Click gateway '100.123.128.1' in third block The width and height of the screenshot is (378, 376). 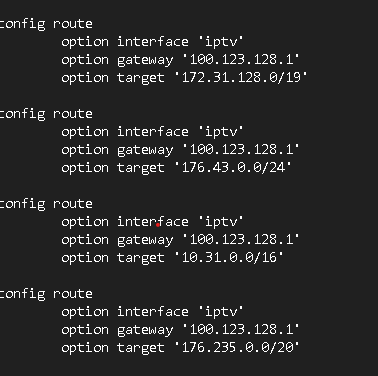(241, 239)
